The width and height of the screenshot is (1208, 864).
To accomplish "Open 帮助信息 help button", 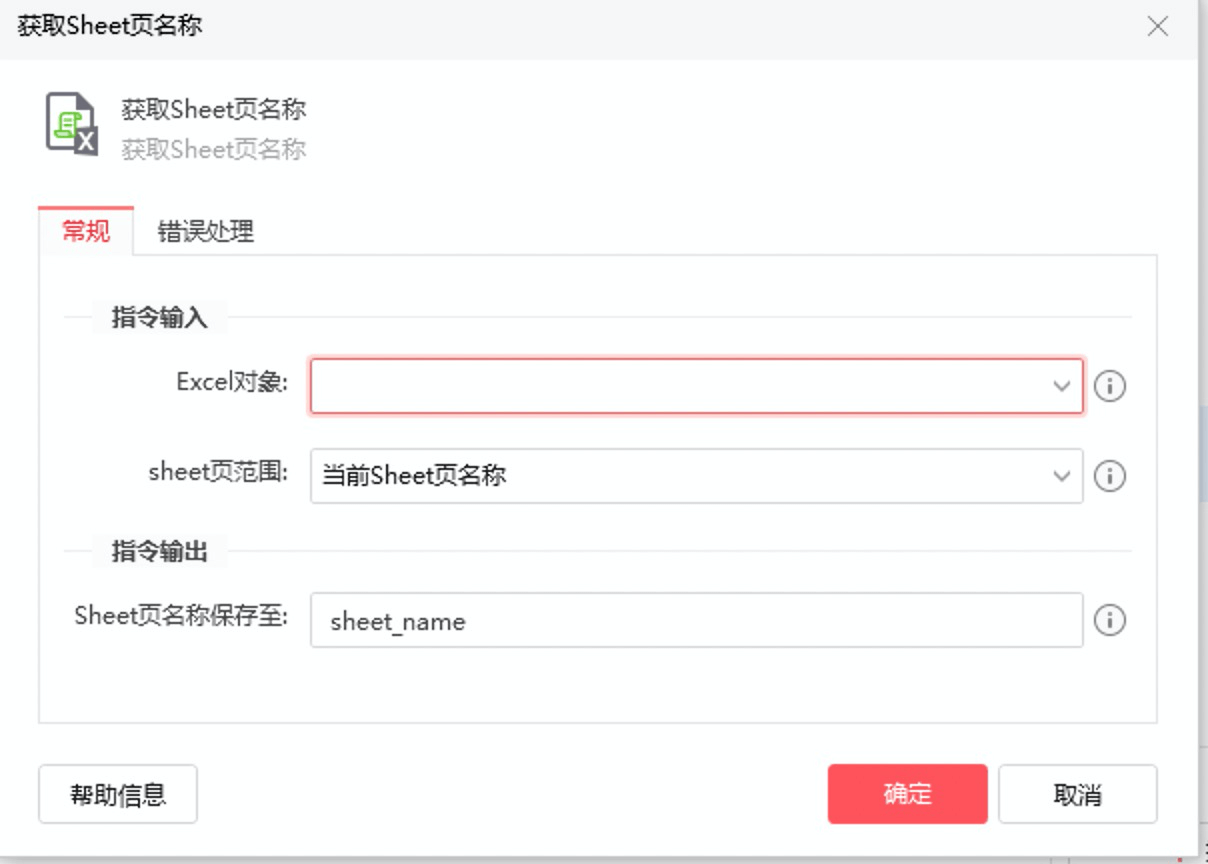I will [x=118, y=794].
